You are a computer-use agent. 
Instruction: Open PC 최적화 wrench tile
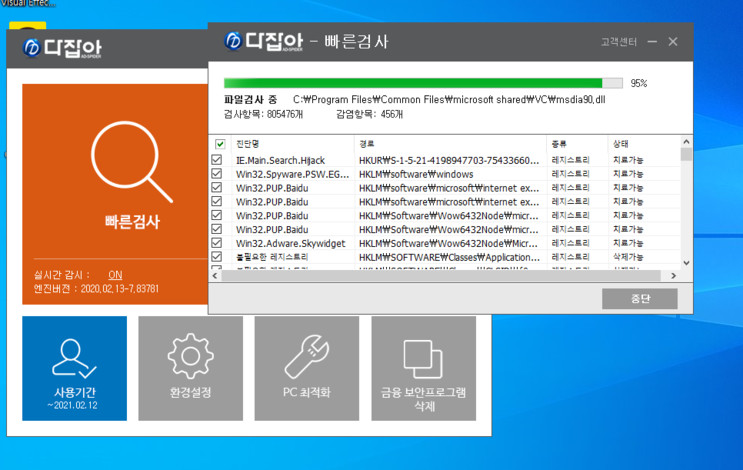(307, 368)
